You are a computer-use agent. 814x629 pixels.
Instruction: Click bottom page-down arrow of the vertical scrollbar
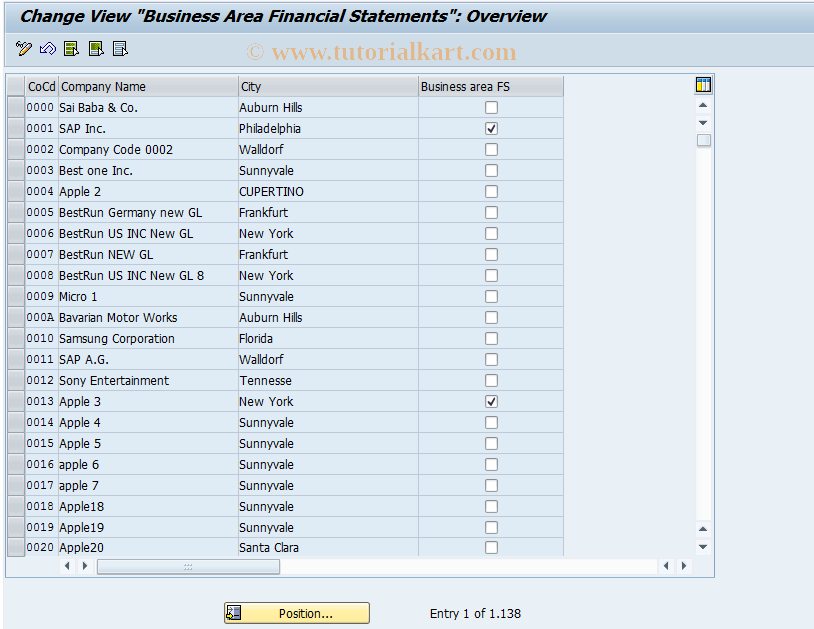(703, 546)
